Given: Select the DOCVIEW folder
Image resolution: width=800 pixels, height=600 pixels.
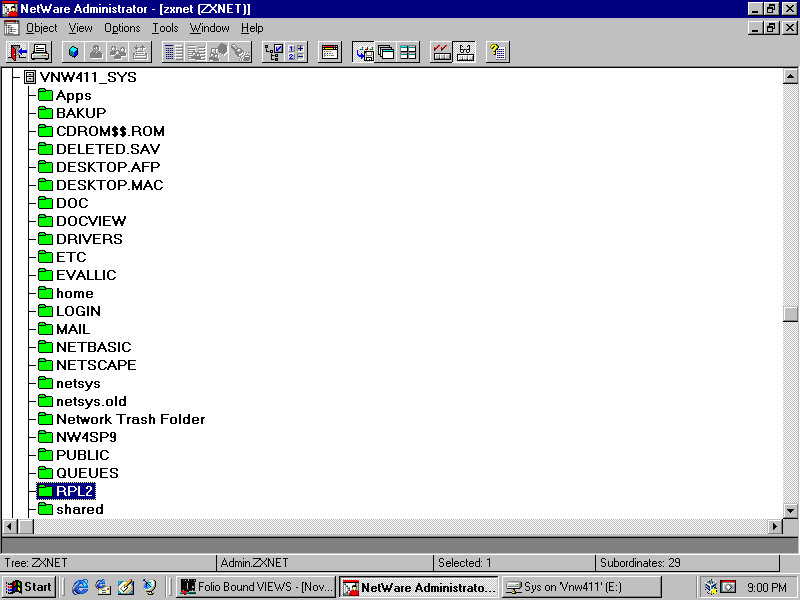Looking at the screenshot, I should pyautogui.click(x=82, y=221).
